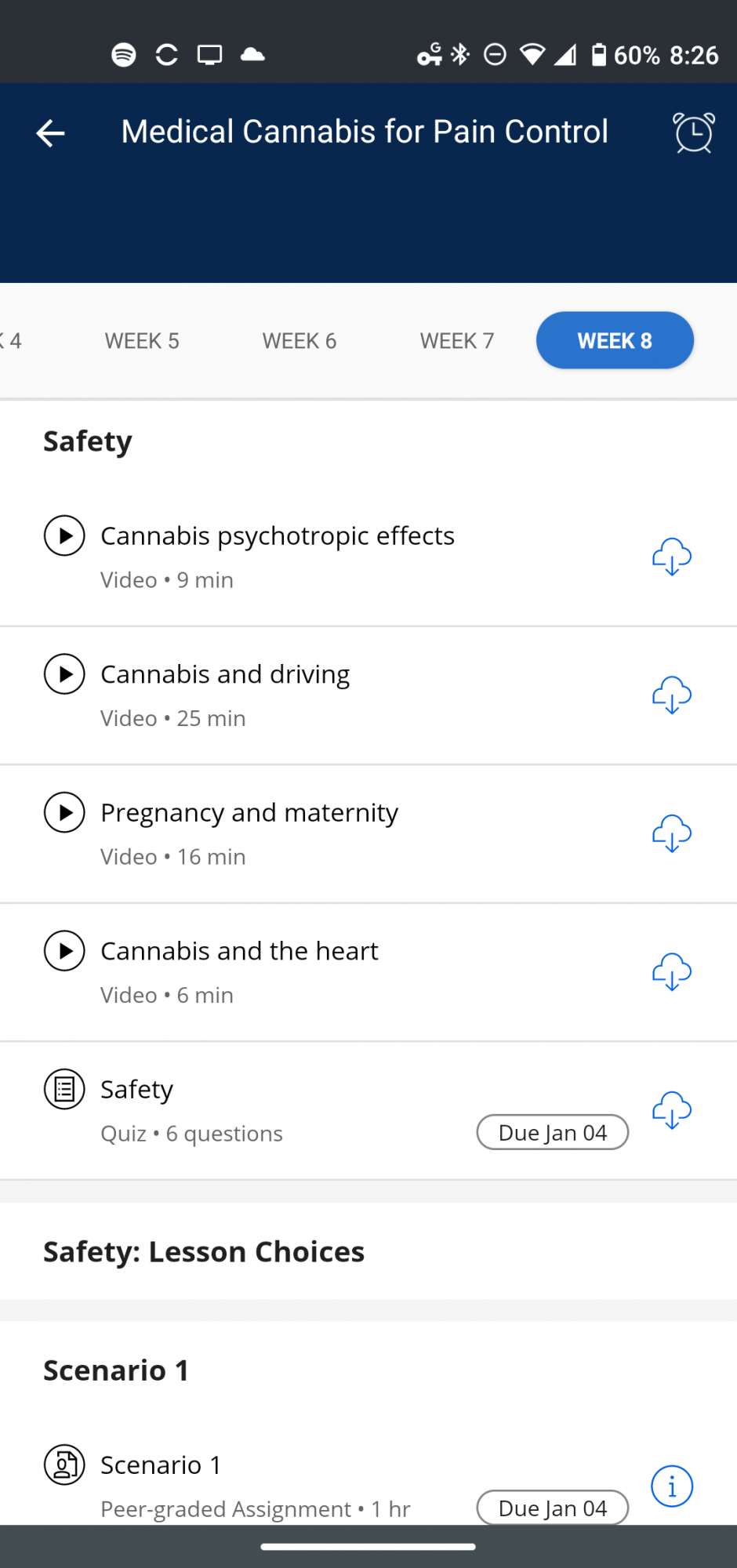Play the Cannabis and driving video
This screenshot has height=1568, width=737.
point(64,674)
